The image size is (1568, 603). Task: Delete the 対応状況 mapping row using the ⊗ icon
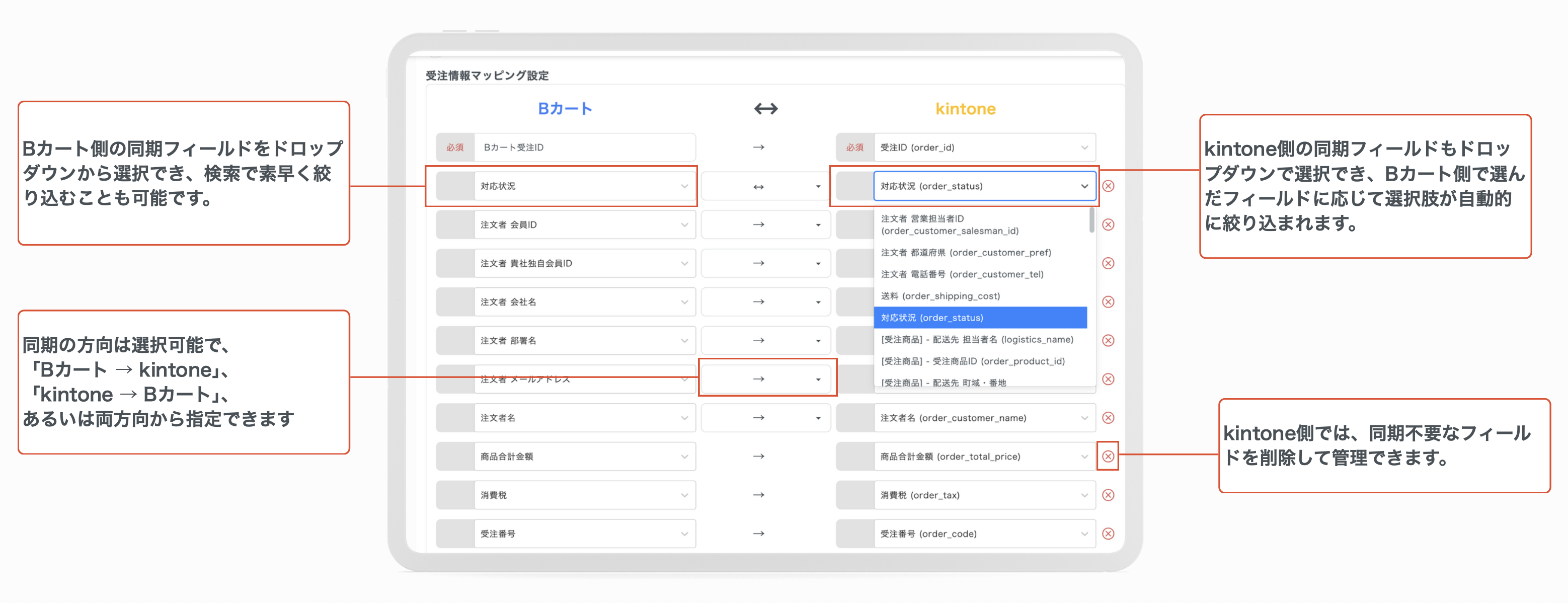click(x=1109, y=186)
